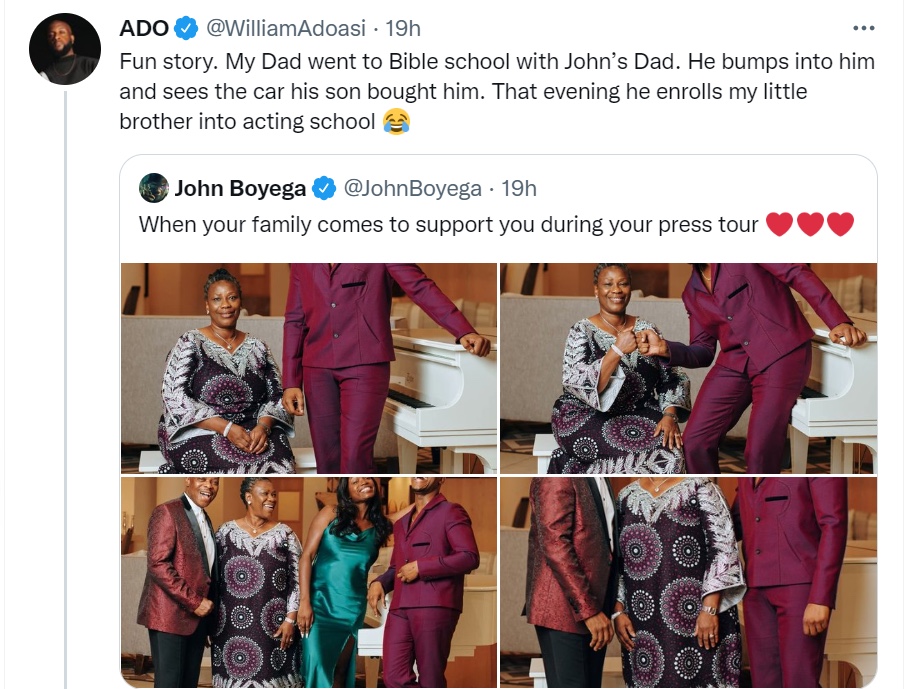Open the 19h timestamp on quoted tweet

[519, 188]
